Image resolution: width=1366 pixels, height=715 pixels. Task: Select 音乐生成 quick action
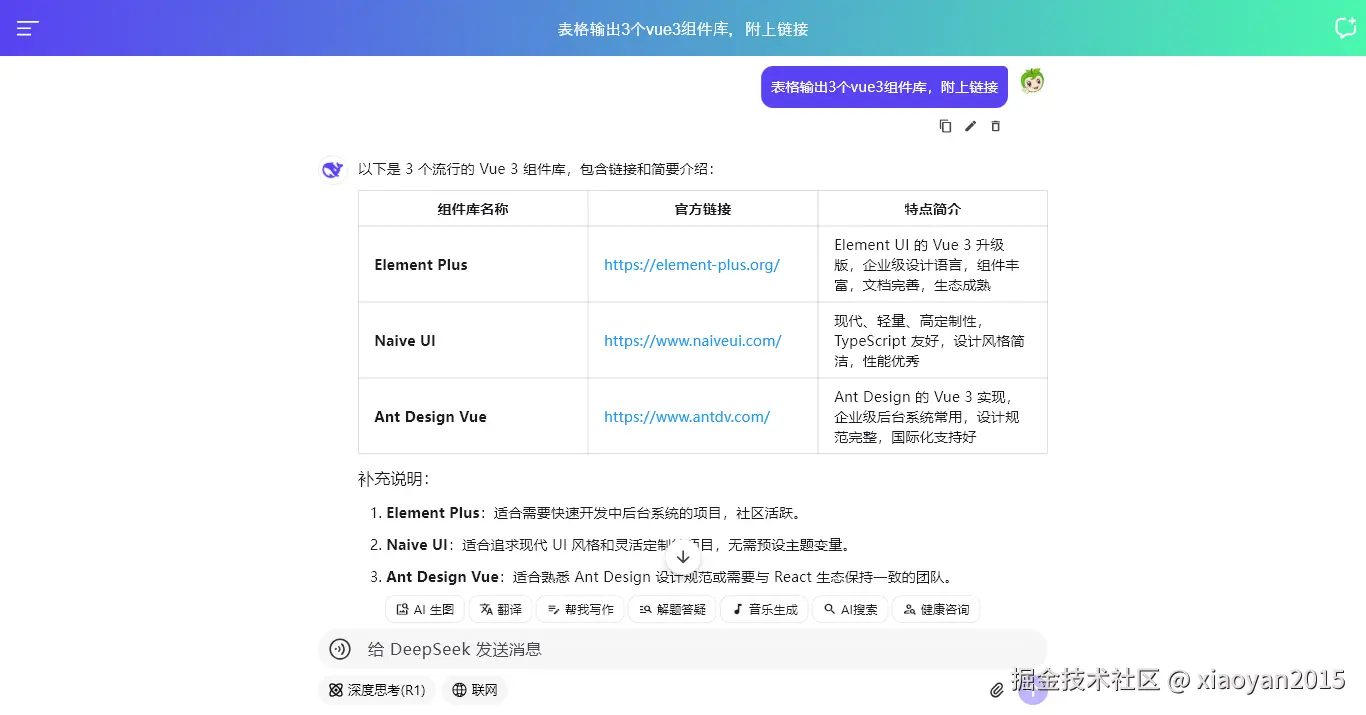coord(763,609)
